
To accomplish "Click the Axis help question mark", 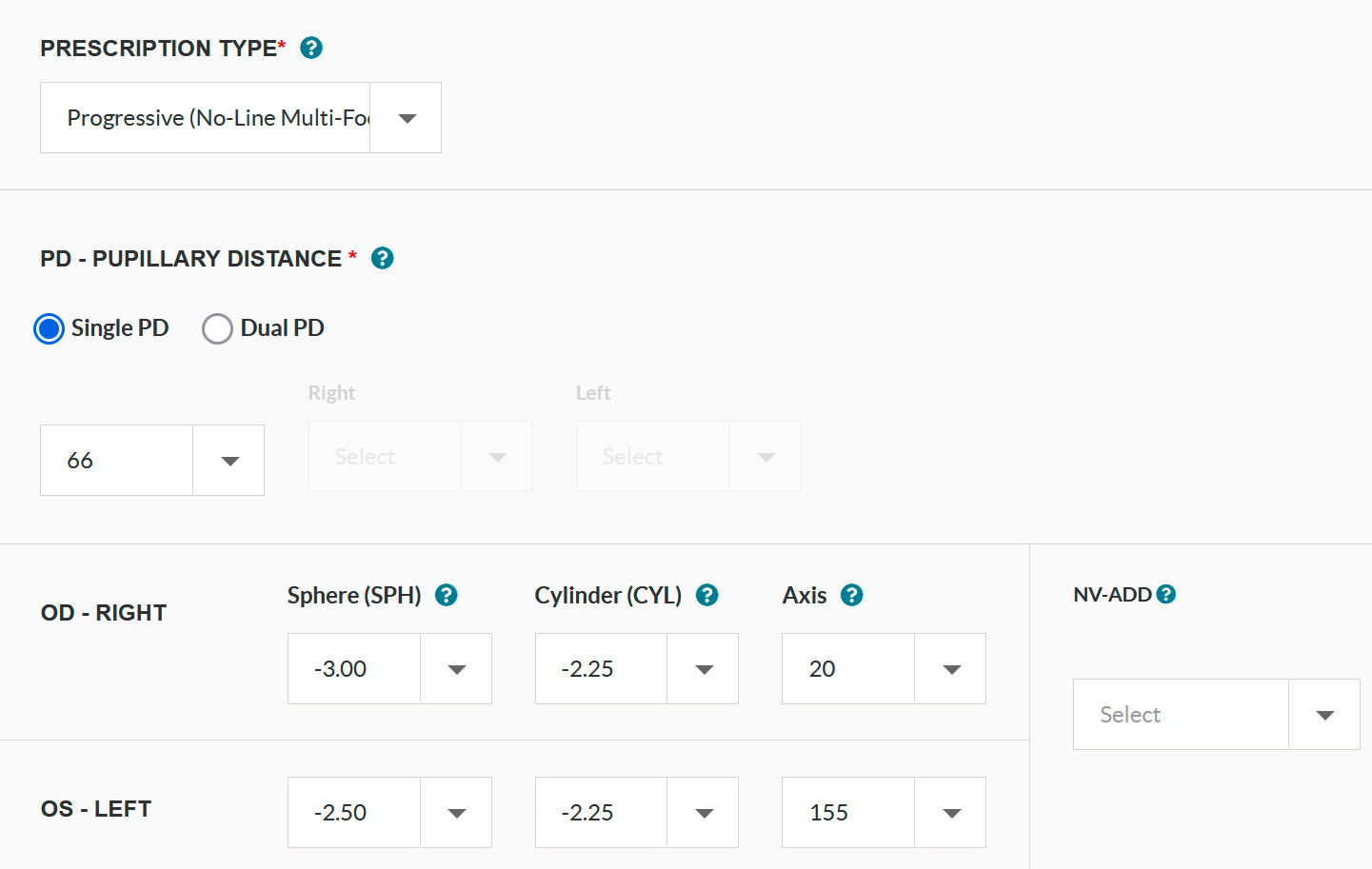I will [x=851, y=595].
